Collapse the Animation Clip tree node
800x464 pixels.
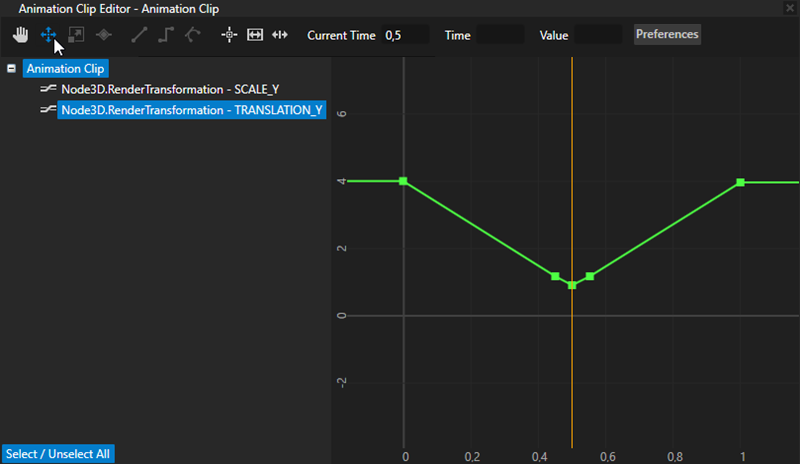(x=11, y=69)
